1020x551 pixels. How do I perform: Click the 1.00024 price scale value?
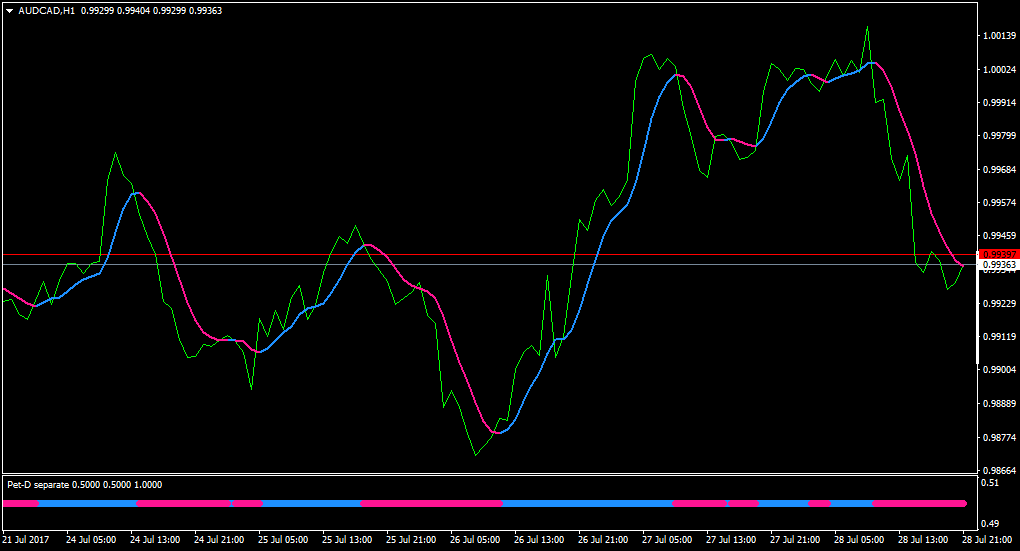[1000, 70]
